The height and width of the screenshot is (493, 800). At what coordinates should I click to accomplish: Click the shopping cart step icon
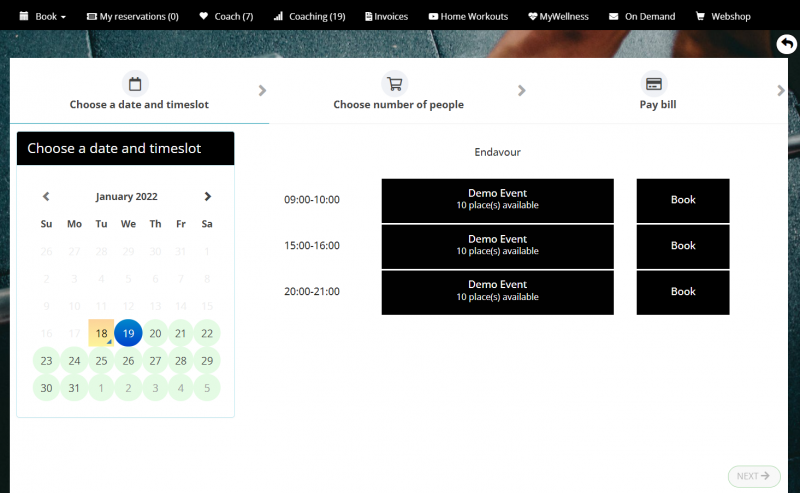point(395,84)
